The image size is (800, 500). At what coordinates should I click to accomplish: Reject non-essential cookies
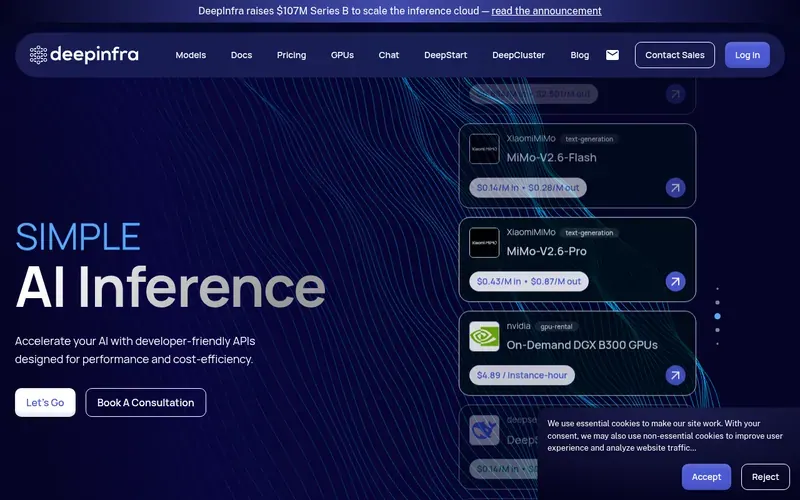coord(765,477)
